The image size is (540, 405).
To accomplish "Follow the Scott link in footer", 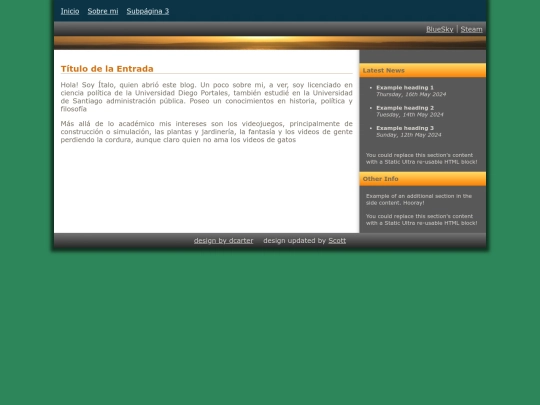I will tap(337, 240).
